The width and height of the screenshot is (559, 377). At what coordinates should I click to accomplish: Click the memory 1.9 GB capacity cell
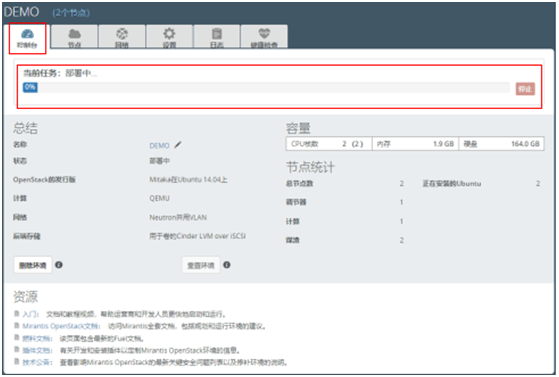point(415,144)
